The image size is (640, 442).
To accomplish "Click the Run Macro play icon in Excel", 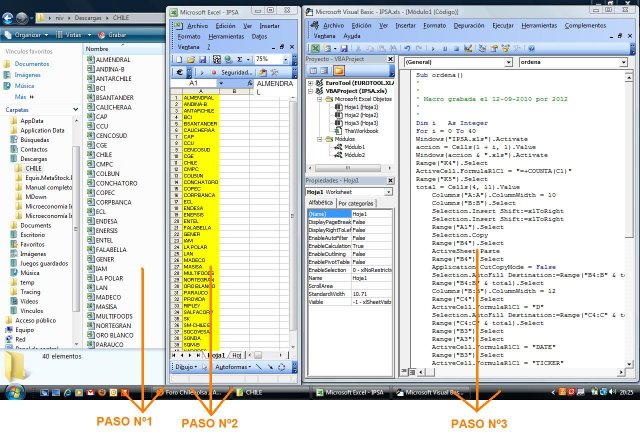I will [x=202, y=73].
